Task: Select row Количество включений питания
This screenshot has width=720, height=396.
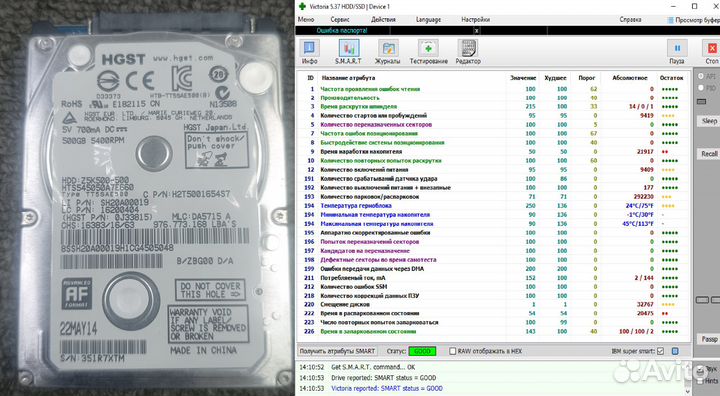Action: [x=493, y=170]
